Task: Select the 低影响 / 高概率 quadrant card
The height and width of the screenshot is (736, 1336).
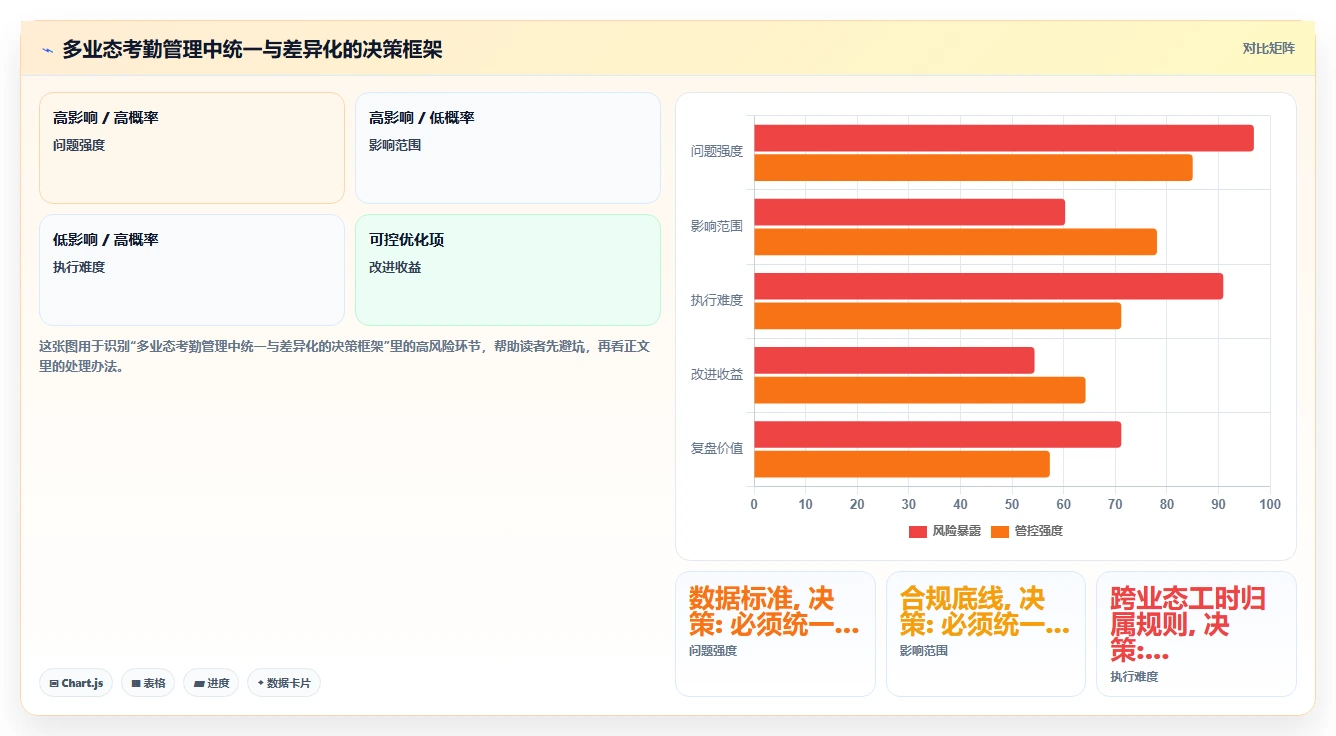Action: pos(192,270)
